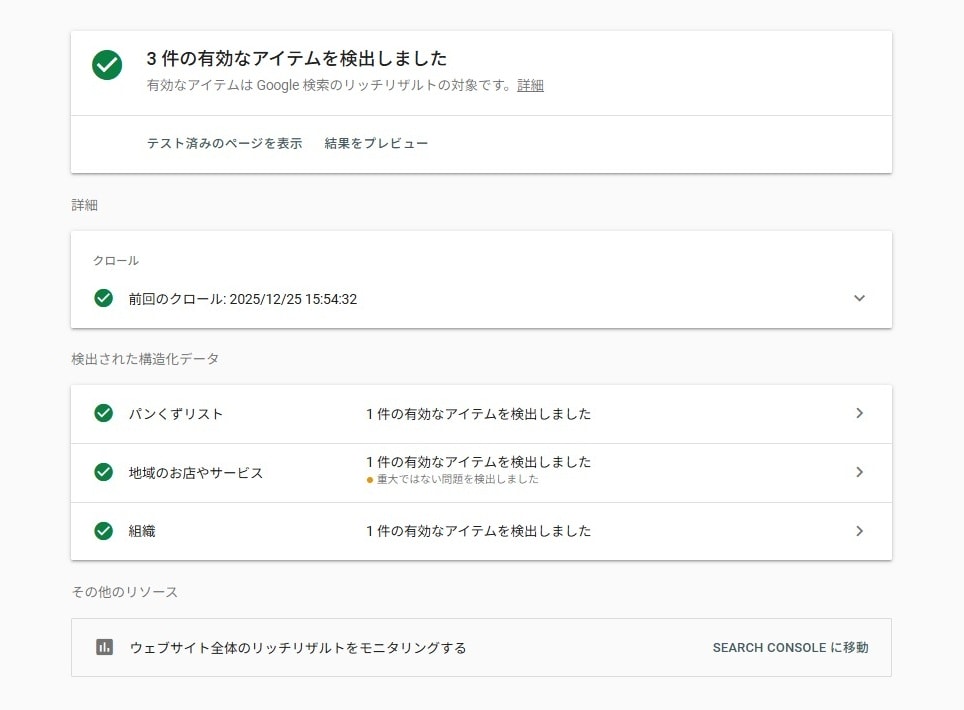Click the checkmark icon beside 地域のお店やサービス
The image size is (964, 710).
103,472
